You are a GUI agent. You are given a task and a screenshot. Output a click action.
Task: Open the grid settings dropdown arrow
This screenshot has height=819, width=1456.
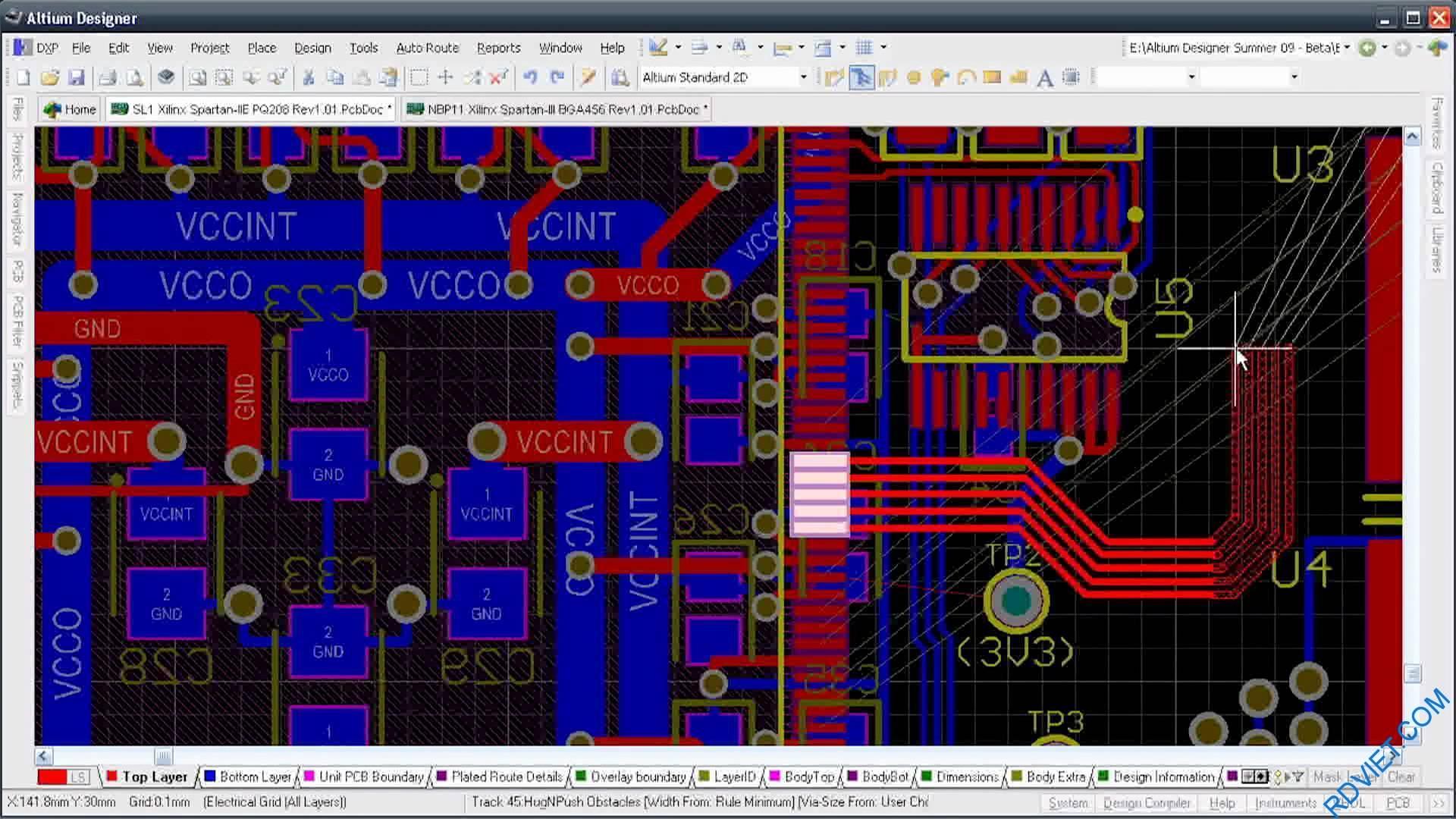(882, 47)
